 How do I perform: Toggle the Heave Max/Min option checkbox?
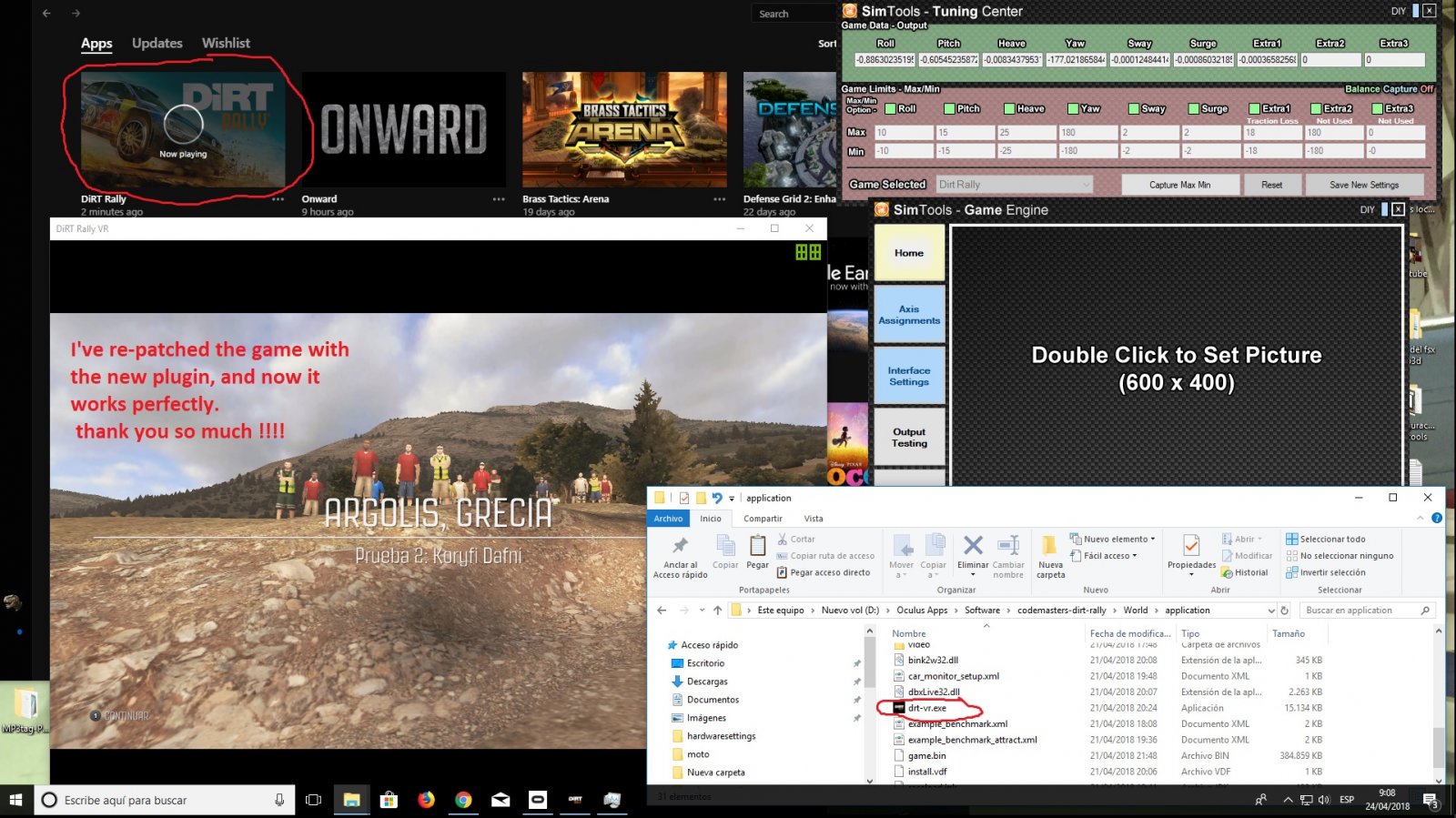click(x=1009, y=109)
